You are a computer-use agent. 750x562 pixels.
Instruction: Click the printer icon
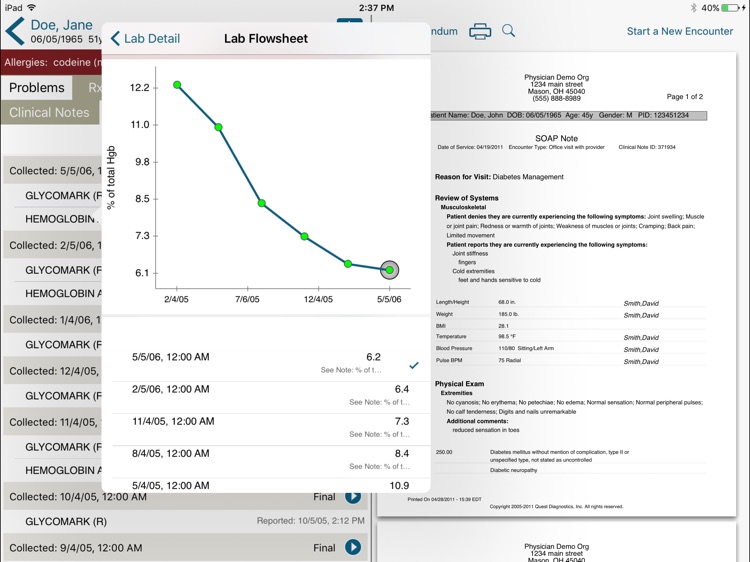(x=480, y=31)
